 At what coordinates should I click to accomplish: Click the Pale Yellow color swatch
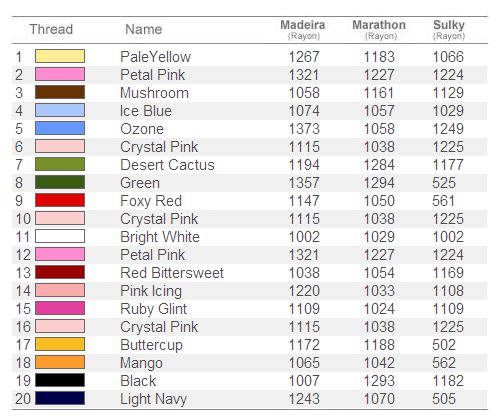[x=60, y=56]
